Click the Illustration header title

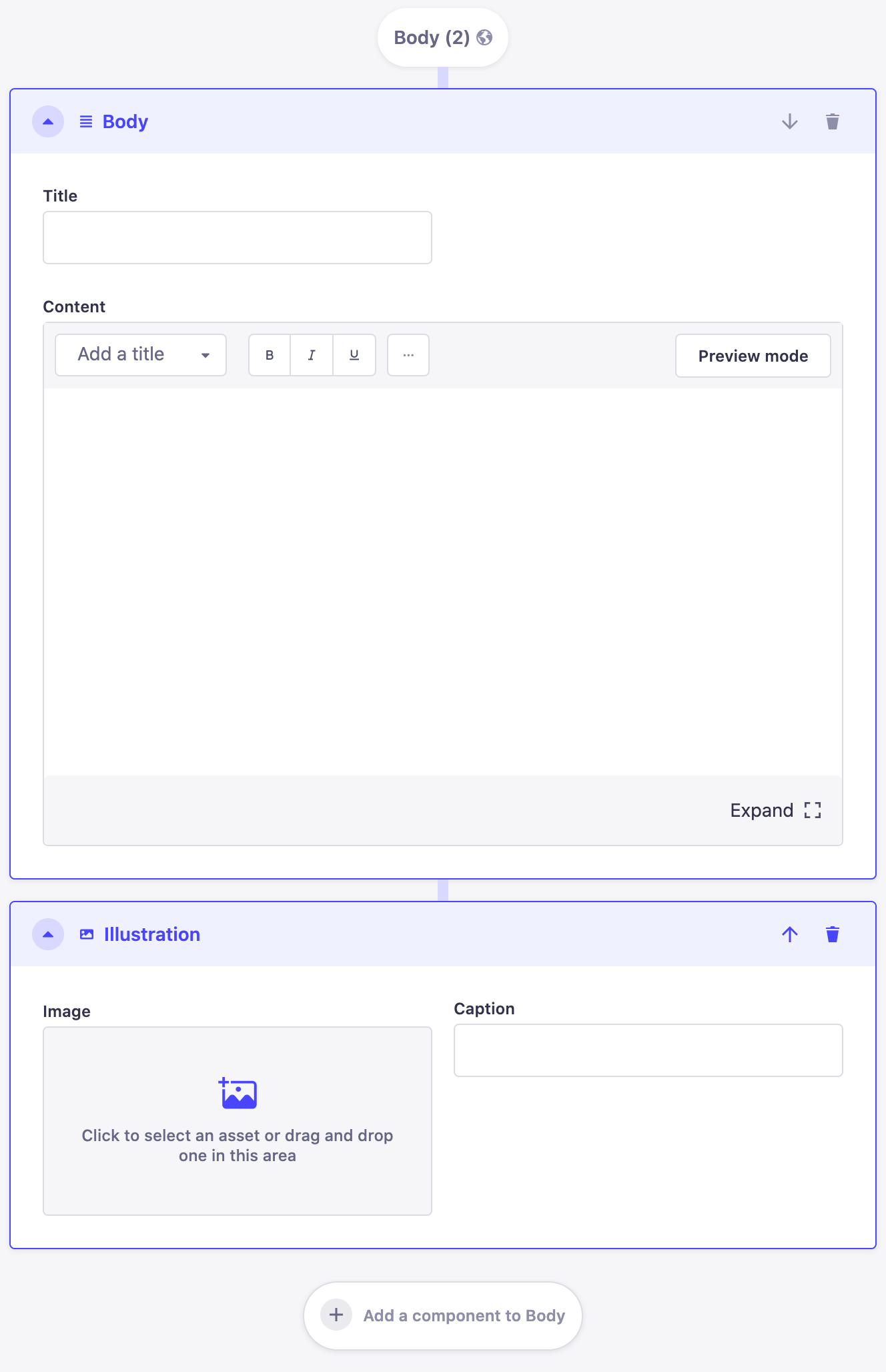click(152, 934)
